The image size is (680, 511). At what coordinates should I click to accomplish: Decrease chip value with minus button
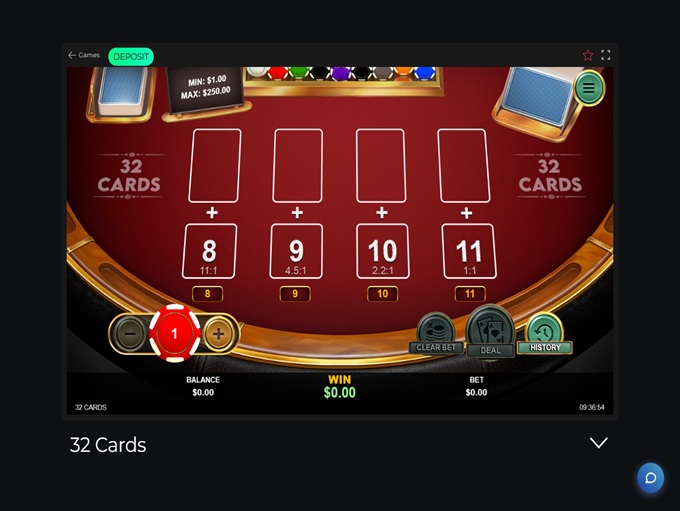click(129, 334)
